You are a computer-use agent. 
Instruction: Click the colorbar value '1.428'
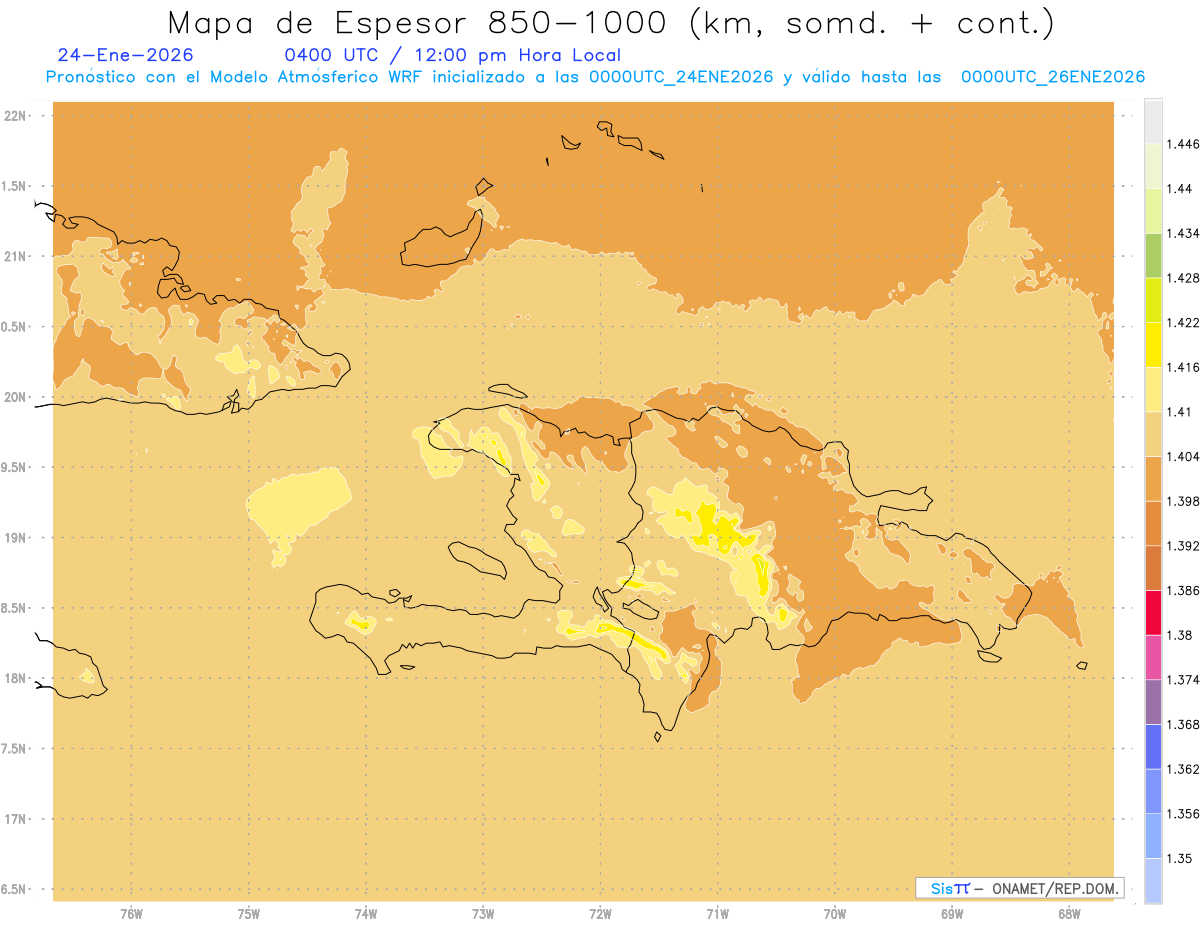pyautogui.click(x=1183, y=278)
